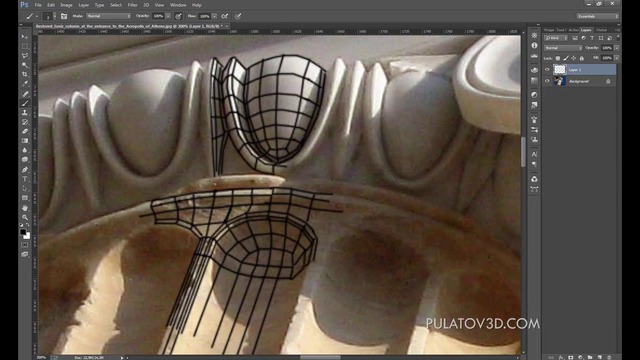This screenshot has height=360, width=640.
Task: Change the screen mode
Action: pyautogui.click(x=25, y=254)
